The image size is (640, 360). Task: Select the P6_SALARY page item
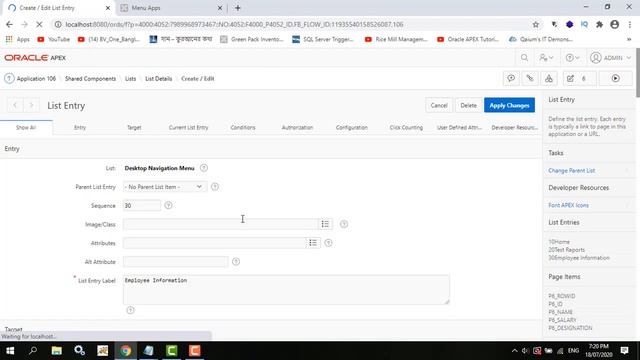pos(562,320)
